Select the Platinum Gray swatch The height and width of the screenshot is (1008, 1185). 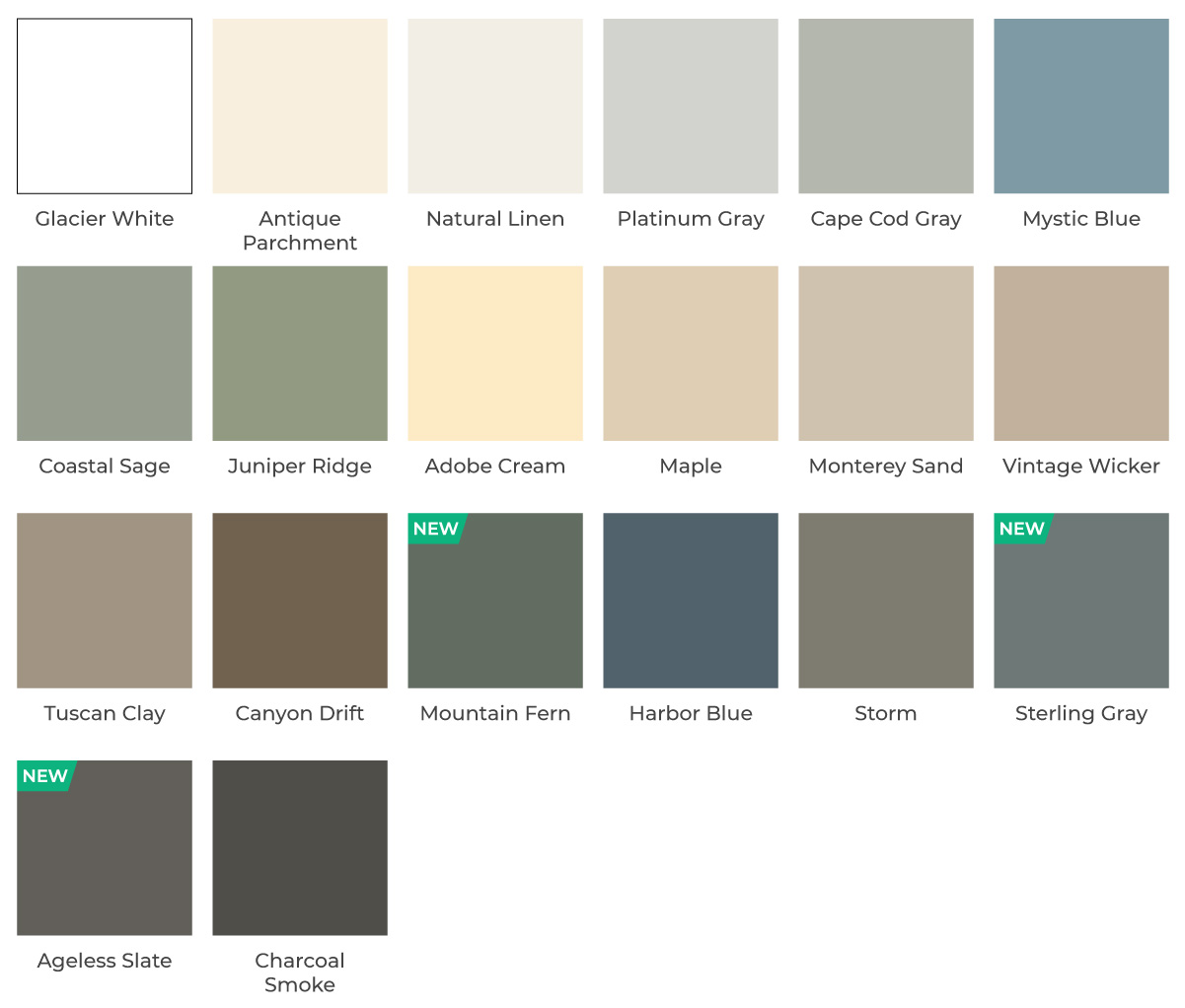(690, 105)
